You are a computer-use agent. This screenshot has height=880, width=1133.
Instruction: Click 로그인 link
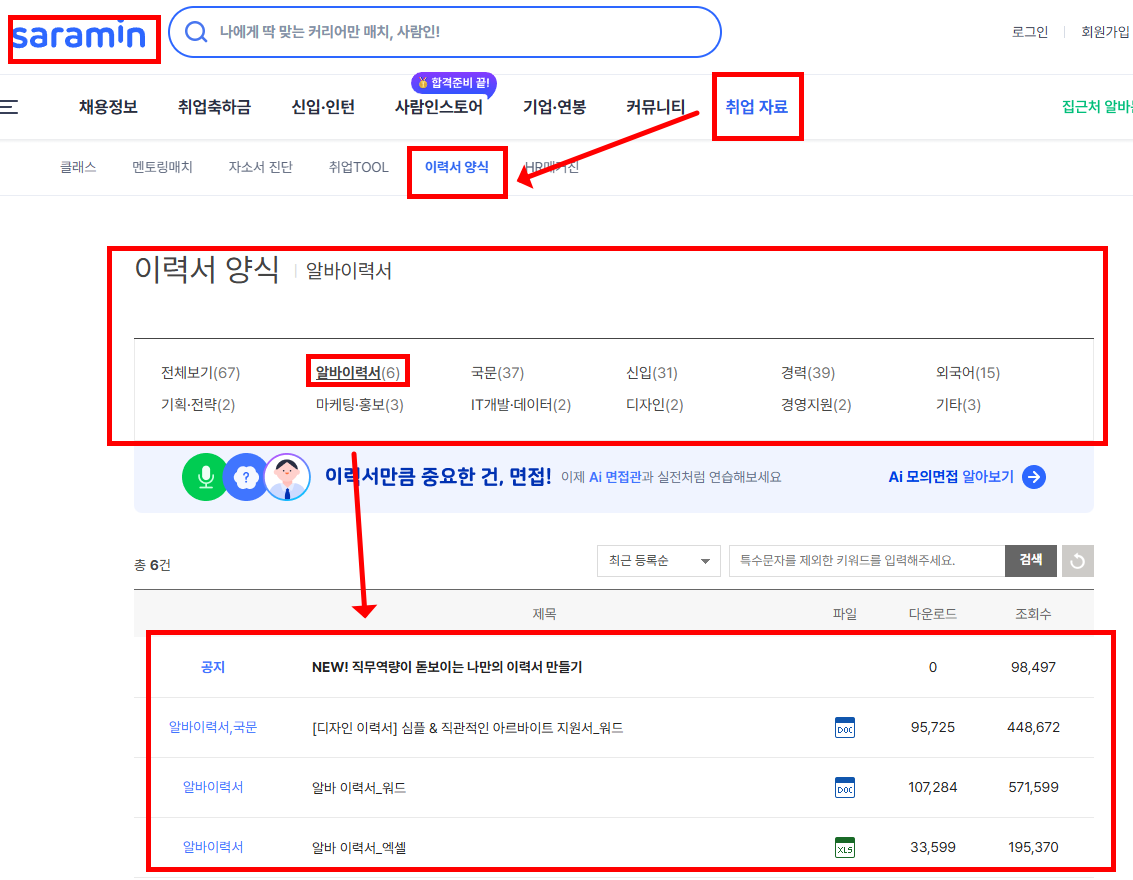(x=1030, y=32)
